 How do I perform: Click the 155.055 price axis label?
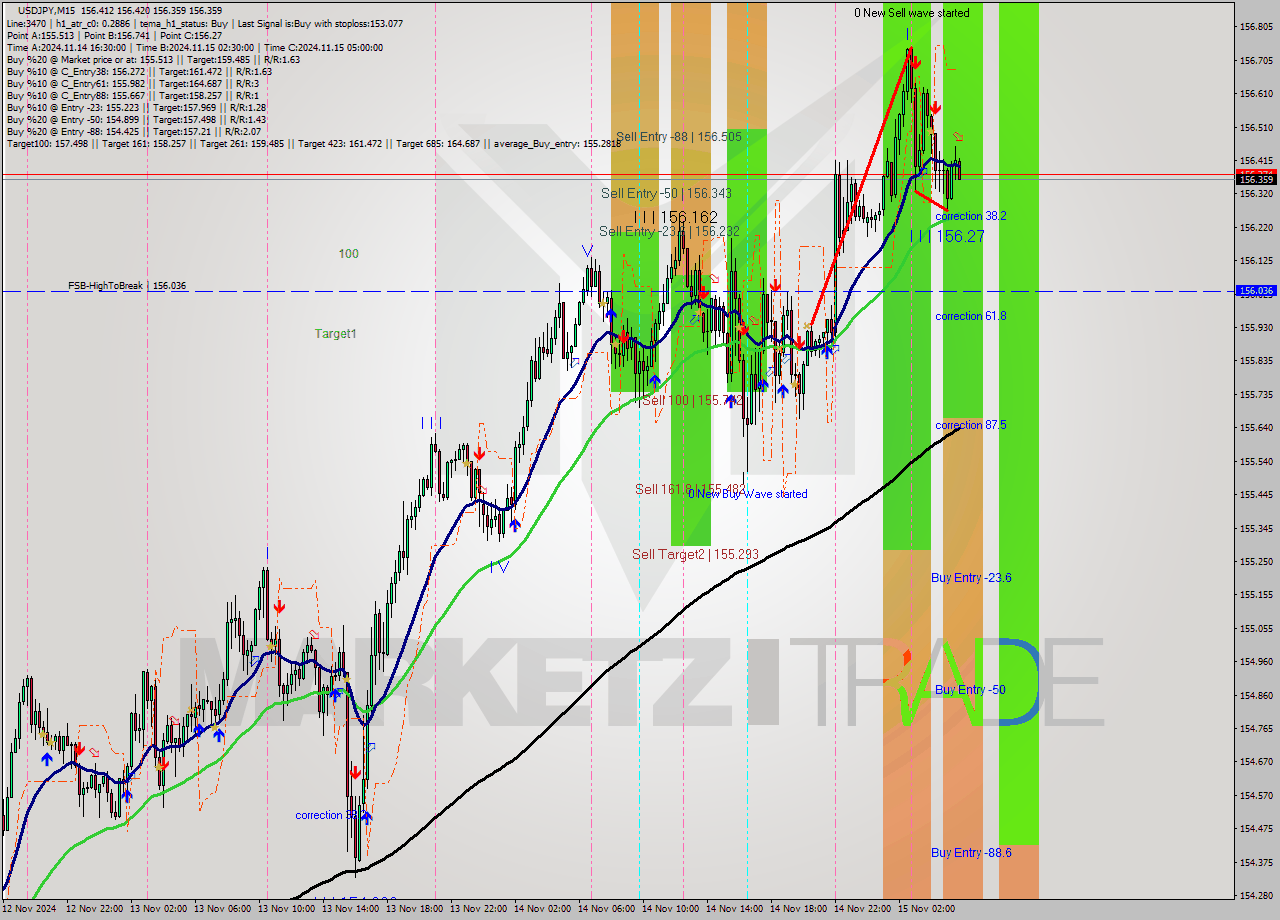[x=1257, y=628]
